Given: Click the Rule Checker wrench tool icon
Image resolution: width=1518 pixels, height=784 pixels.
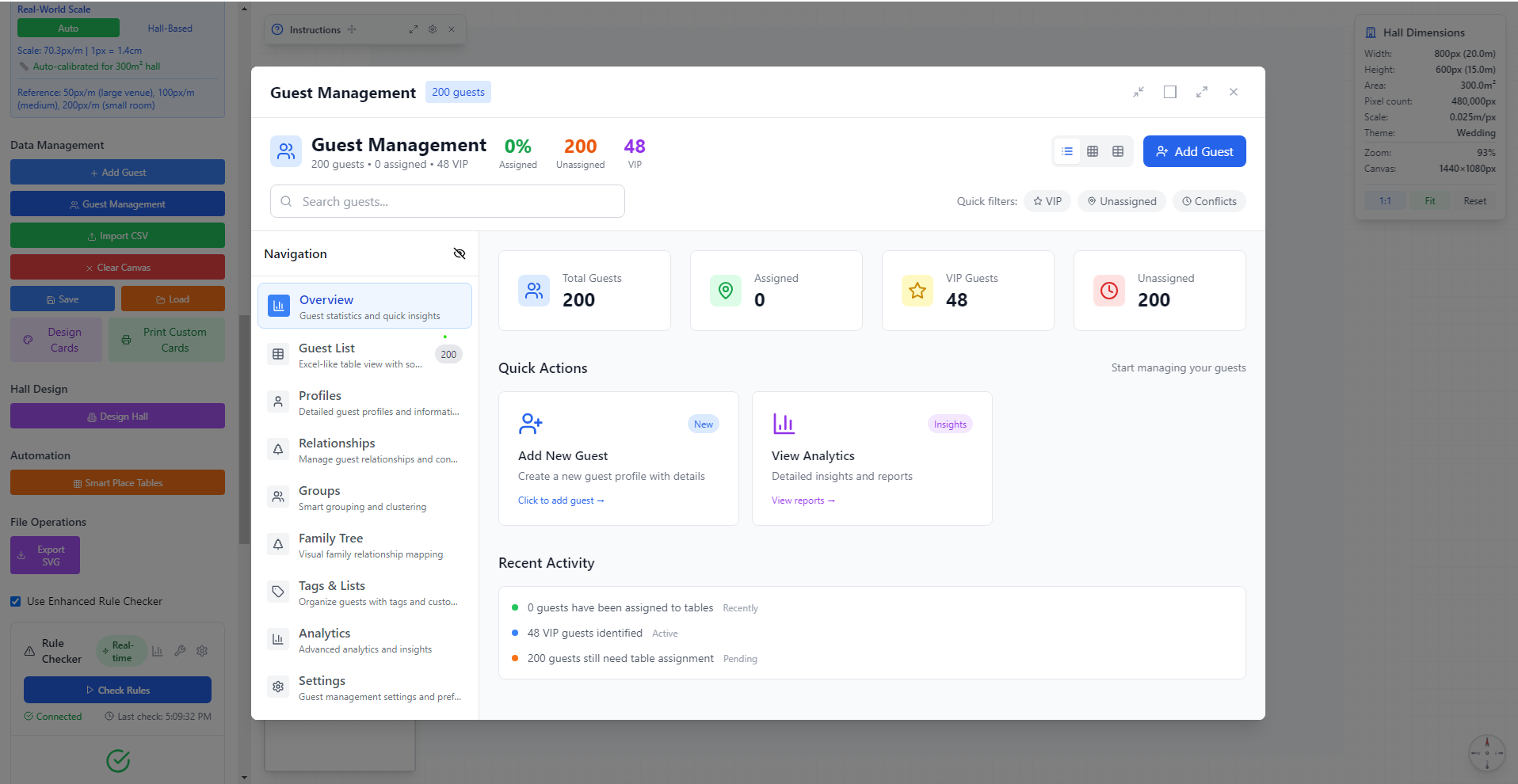Looking at the screenshot, I should coord(179,651).
